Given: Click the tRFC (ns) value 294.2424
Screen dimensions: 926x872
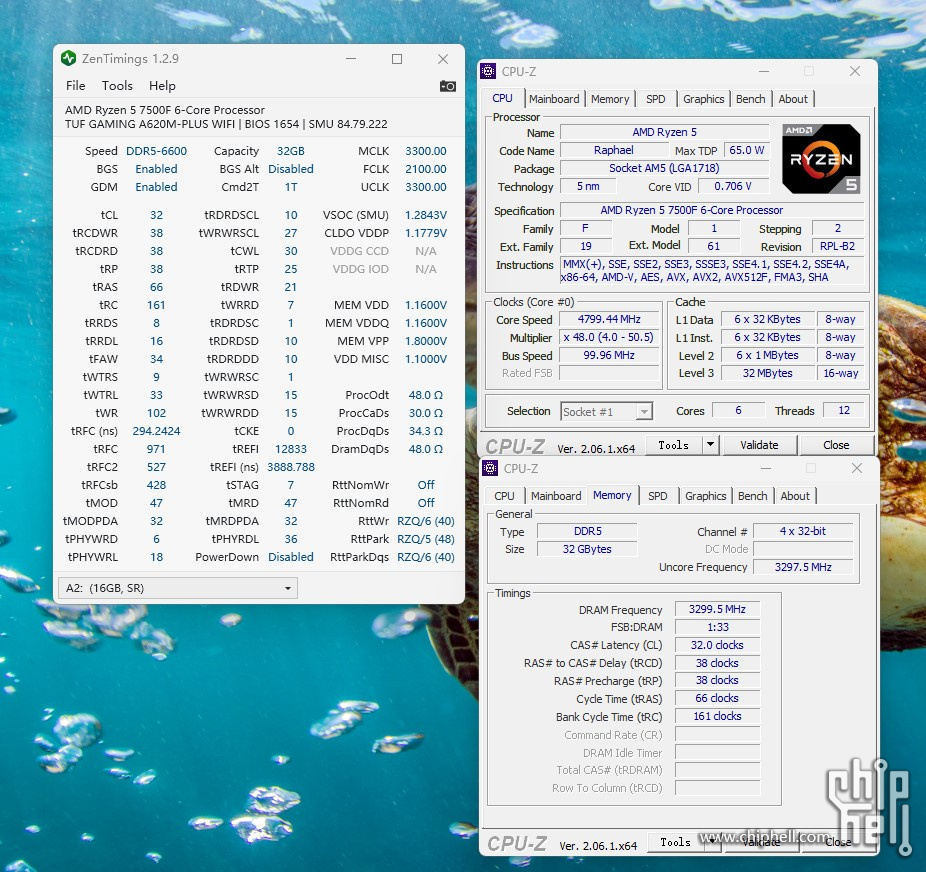Looking at the screenshot, I should tap(156, 431).
